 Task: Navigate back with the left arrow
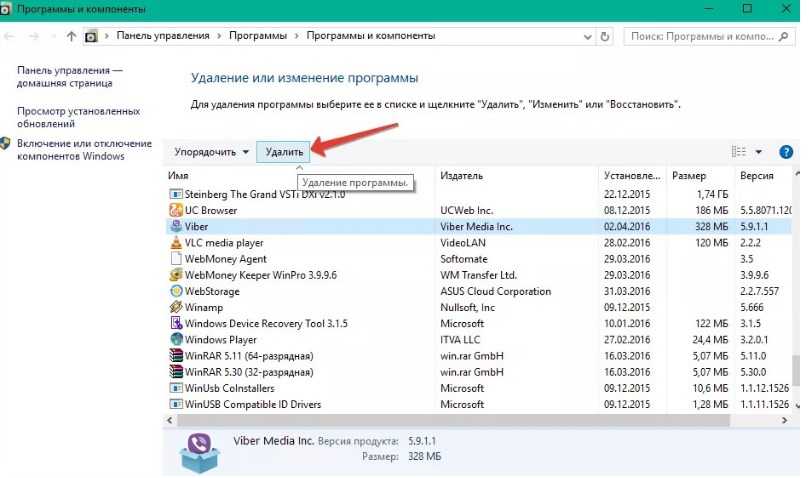tap(9, 36)
